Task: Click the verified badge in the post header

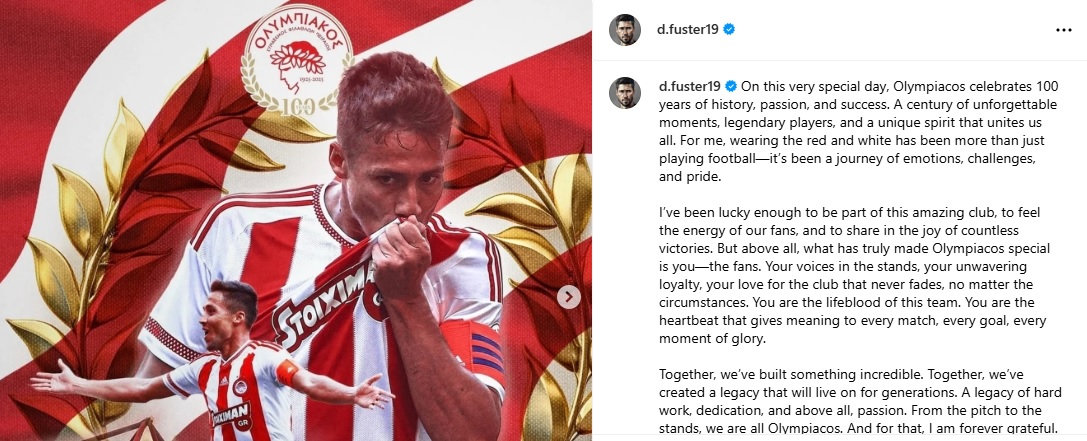Action: (x=729, y=29)
